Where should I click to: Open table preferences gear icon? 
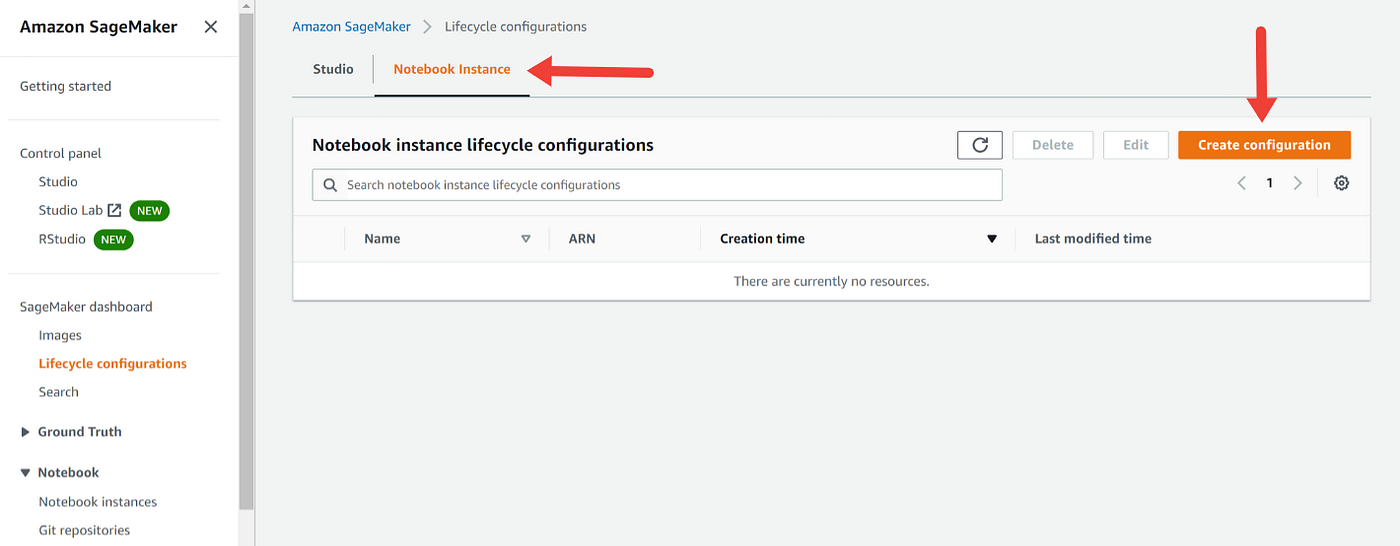coord(1342,183)
